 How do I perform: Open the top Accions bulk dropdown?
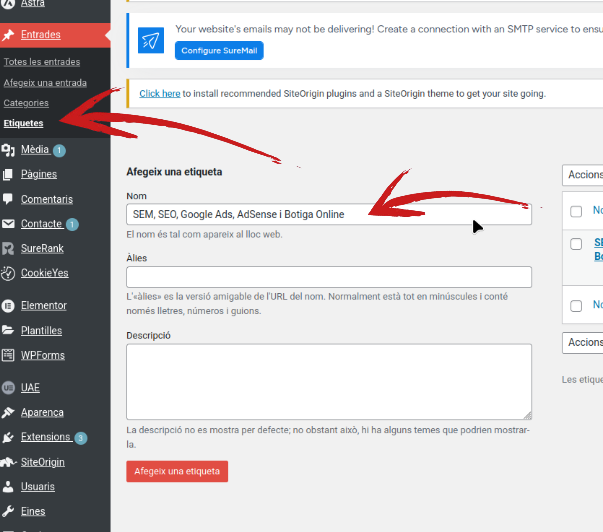point(583,175)
